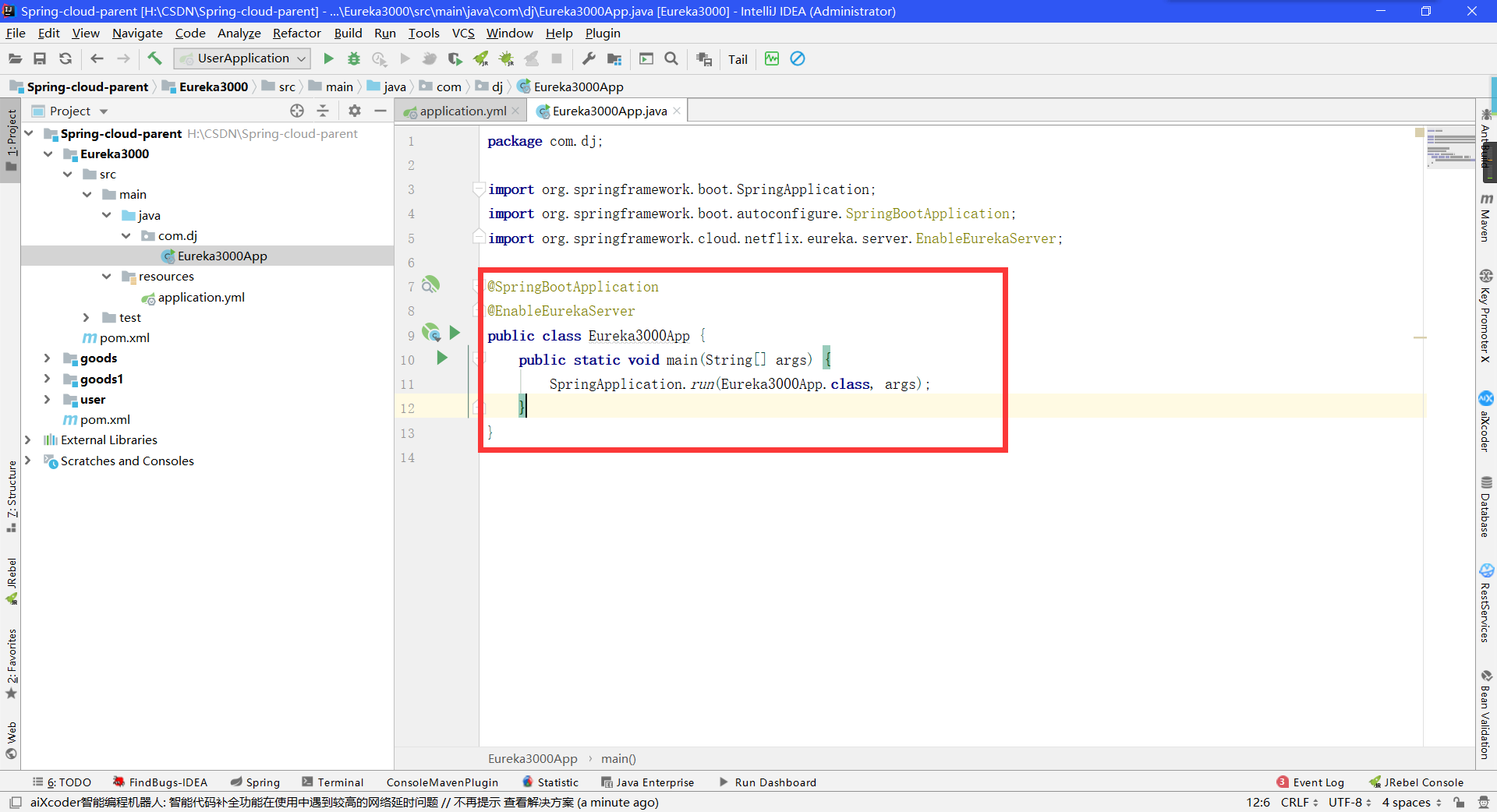
Task: Collapse the resources folder node
Action: [x=107, y=276]
